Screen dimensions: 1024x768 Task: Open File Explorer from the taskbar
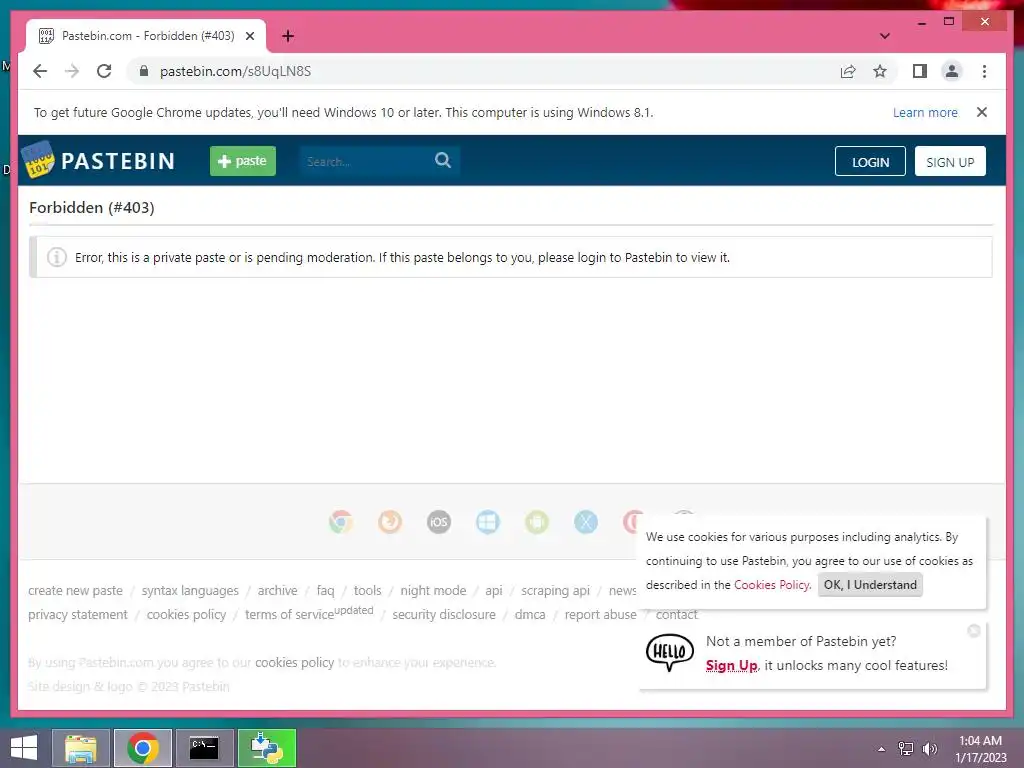(80, 748)
